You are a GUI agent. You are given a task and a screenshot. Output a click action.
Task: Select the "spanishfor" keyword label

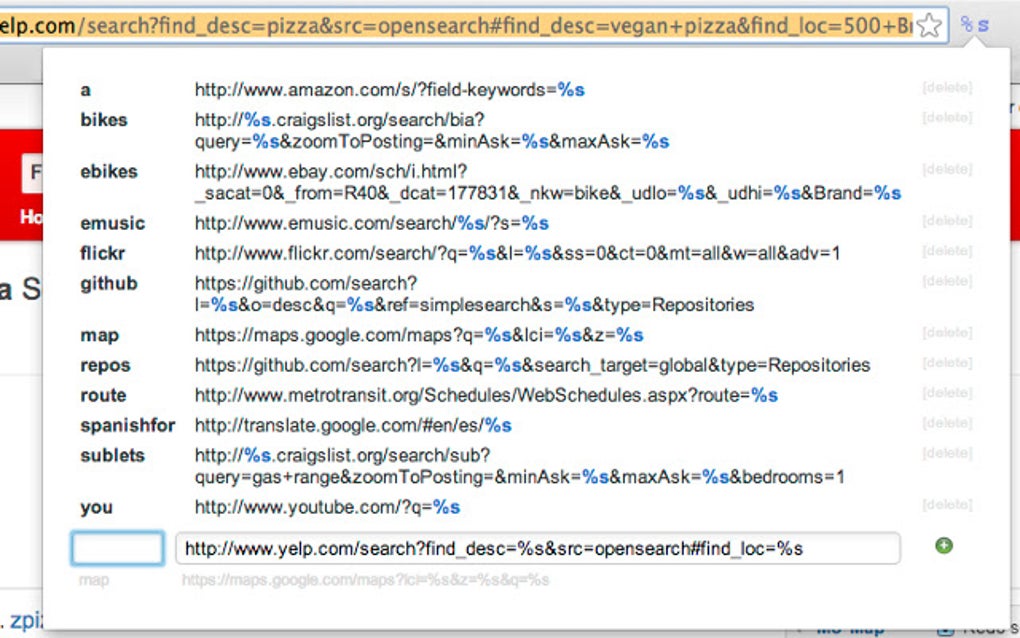tap(127, 425)
